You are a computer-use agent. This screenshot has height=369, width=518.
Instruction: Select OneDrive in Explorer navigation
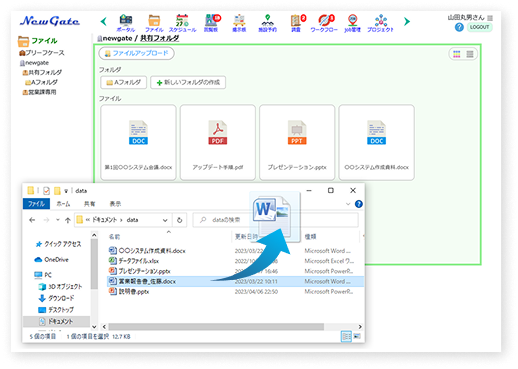tap(52, 259)
